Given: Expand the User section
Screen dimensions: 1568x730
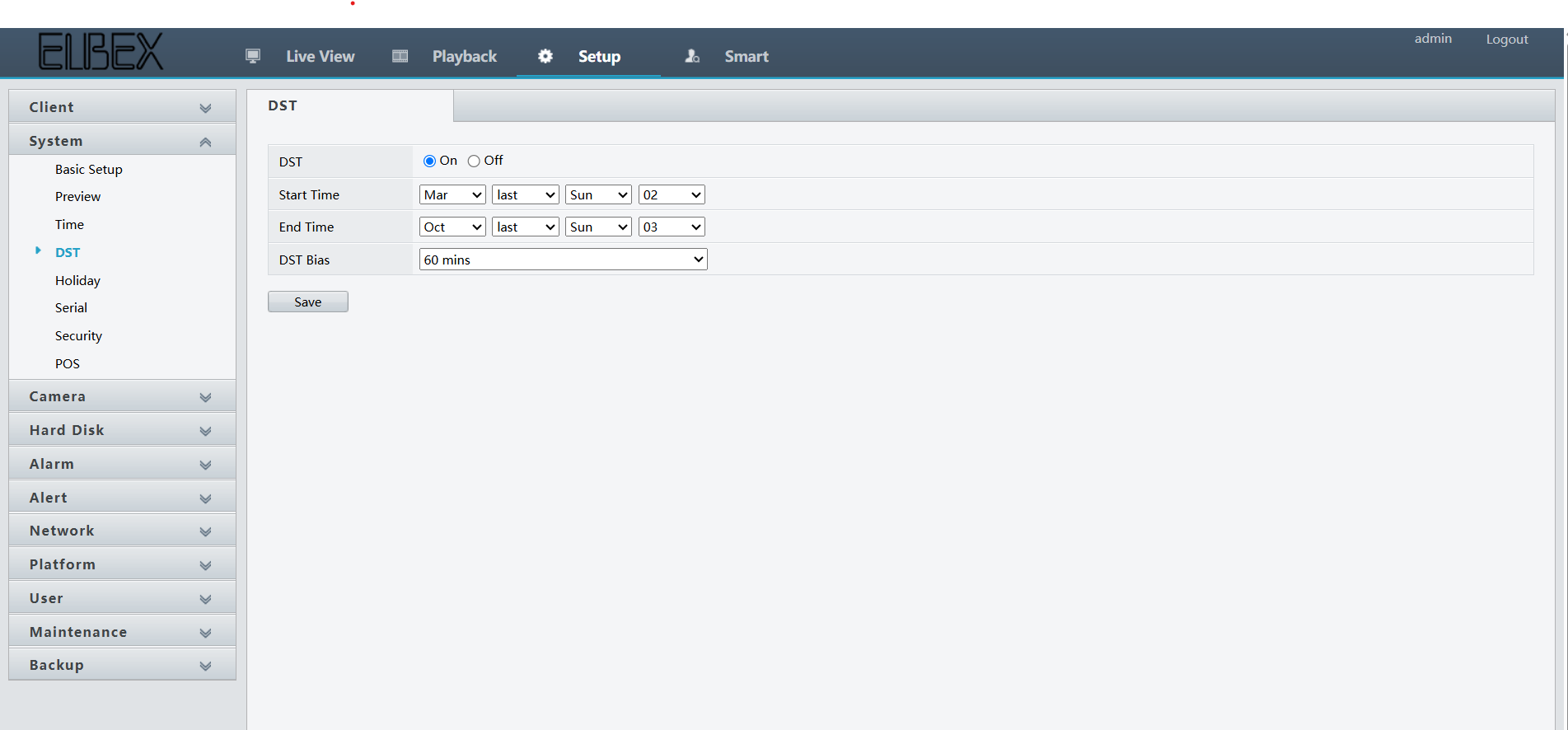Looking at the screenshot, I should pyautogui.click(x=122, y=598).
